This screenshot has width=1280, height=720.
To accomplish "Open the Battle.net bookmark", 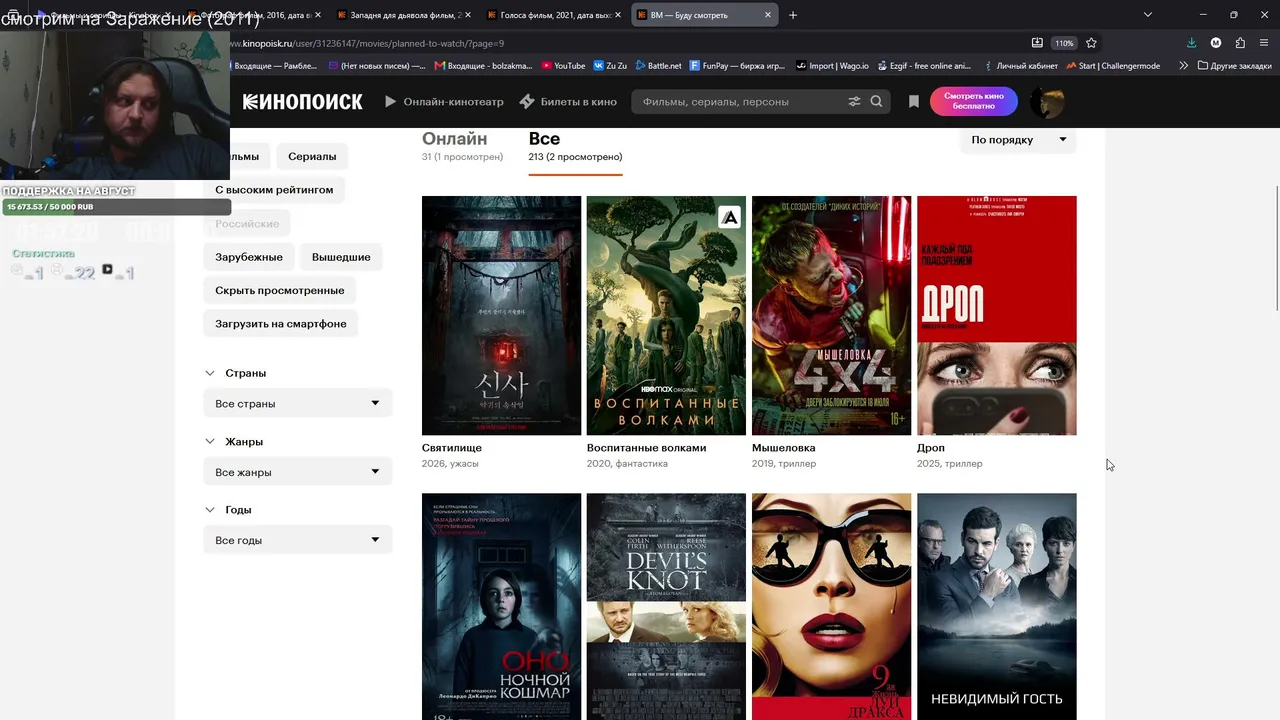I will [658, 66].
